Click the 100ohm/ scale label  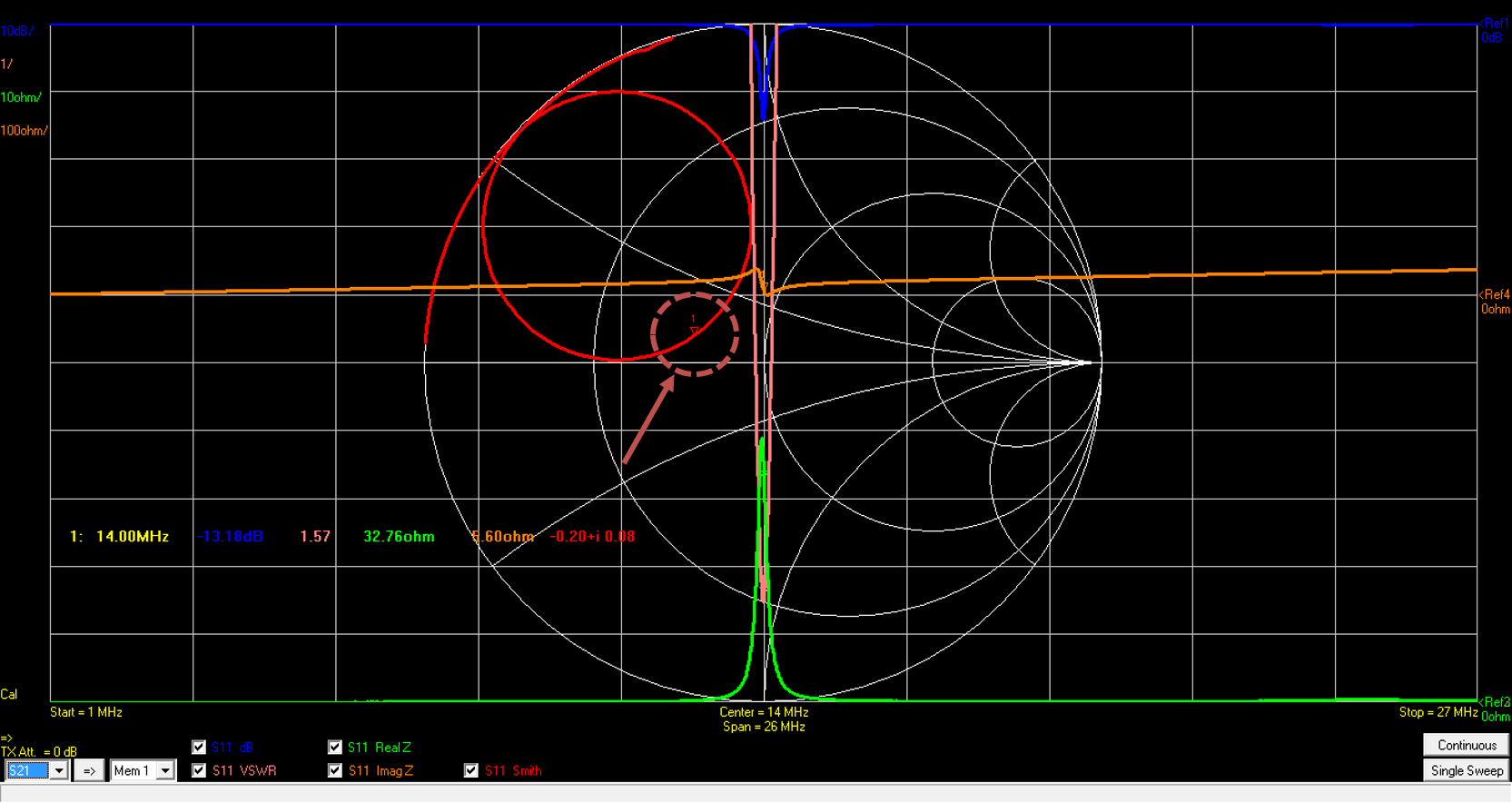[25, 131]
